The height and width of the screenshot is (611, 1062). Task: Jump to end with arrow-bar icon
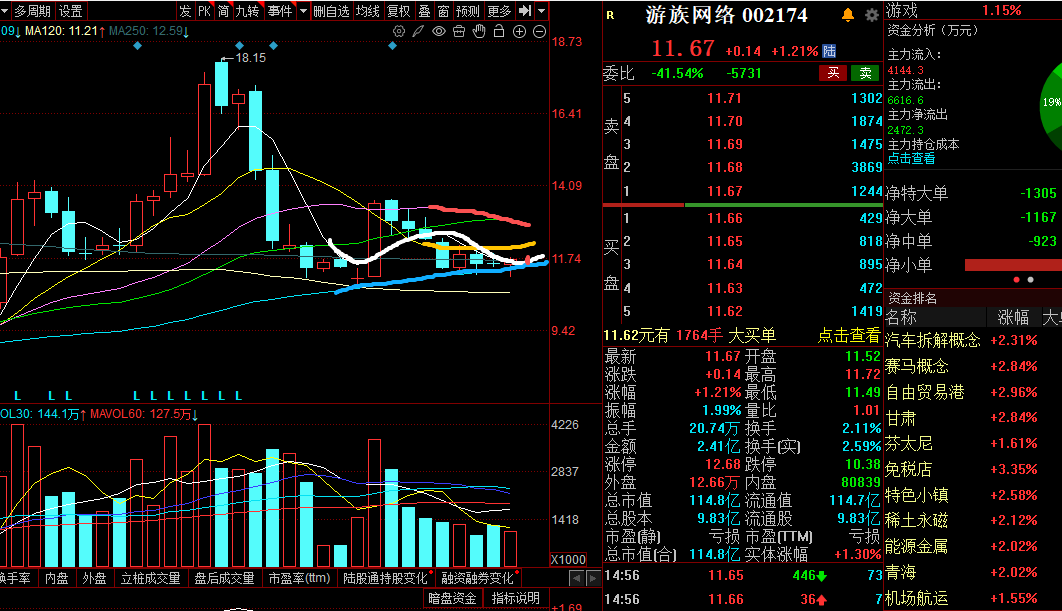tap(525, 11)
